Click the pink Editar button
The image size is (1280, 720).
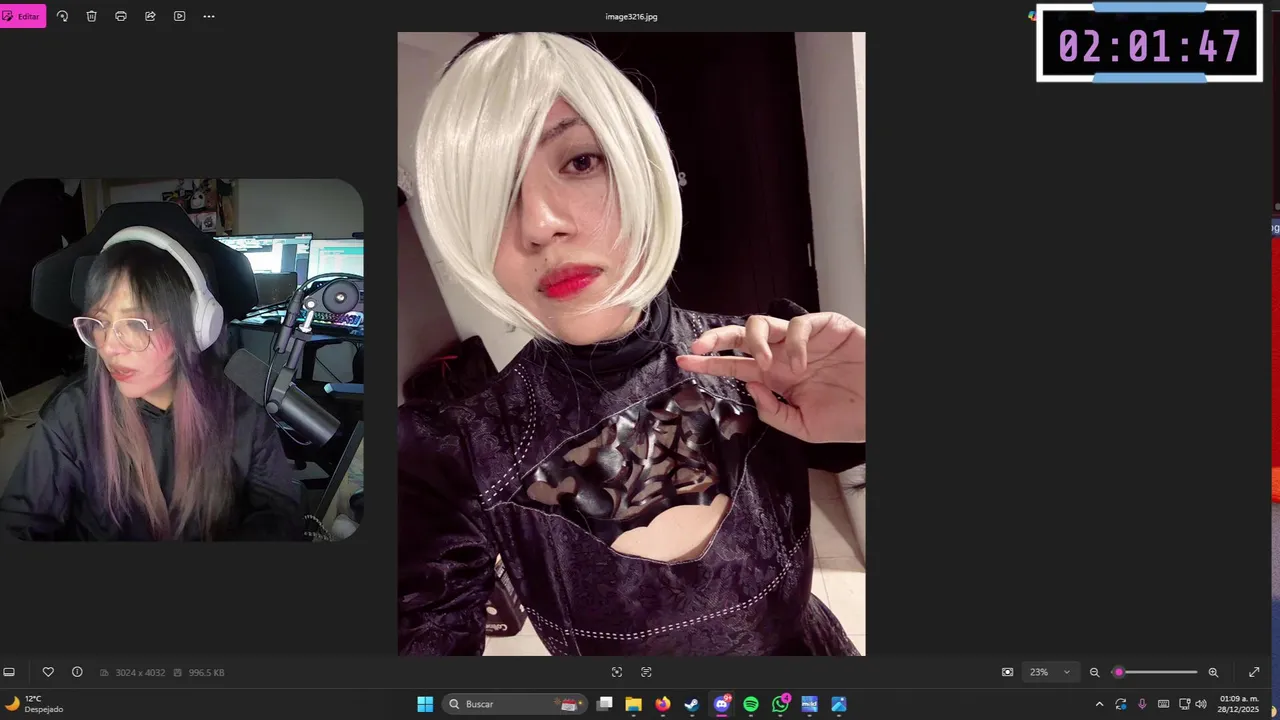tap(22, 16)
